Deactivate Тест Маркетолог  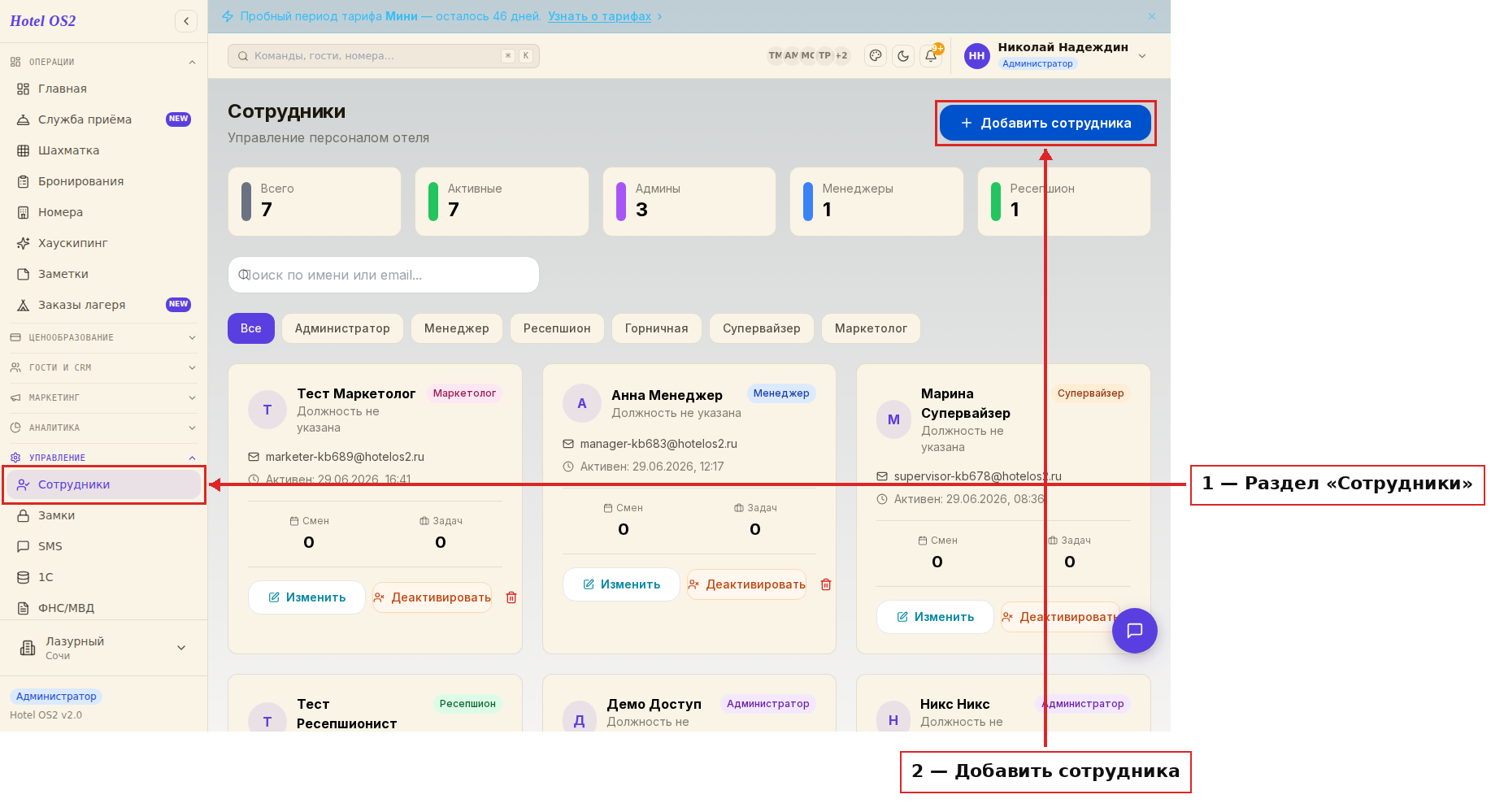[x=433, y=597]
